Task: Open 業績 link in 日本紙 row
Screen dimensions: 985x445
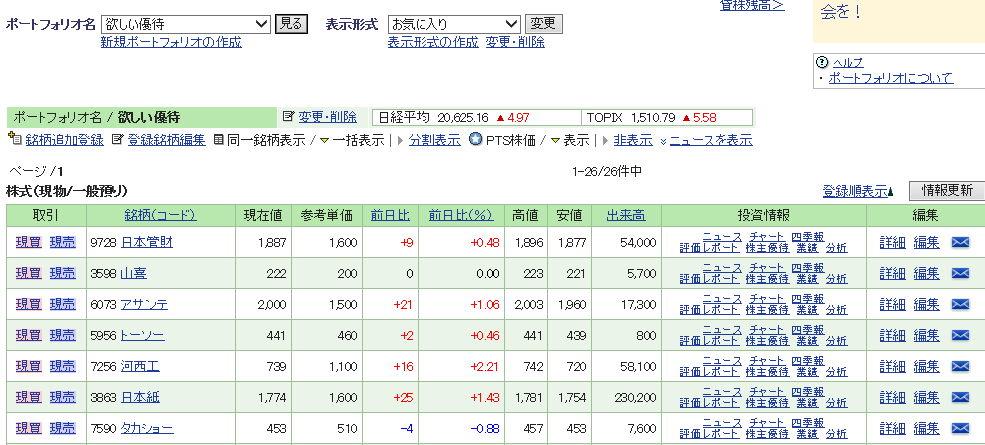Action: point(808,403)
